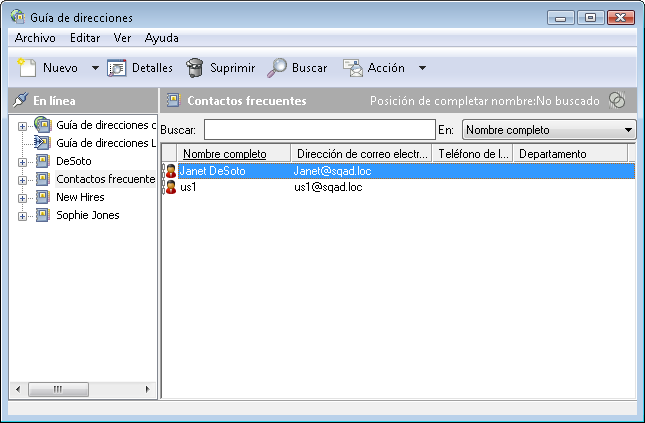Click the En línea plug icon
This screenshot has width=645, height=423.
point(20,100)
